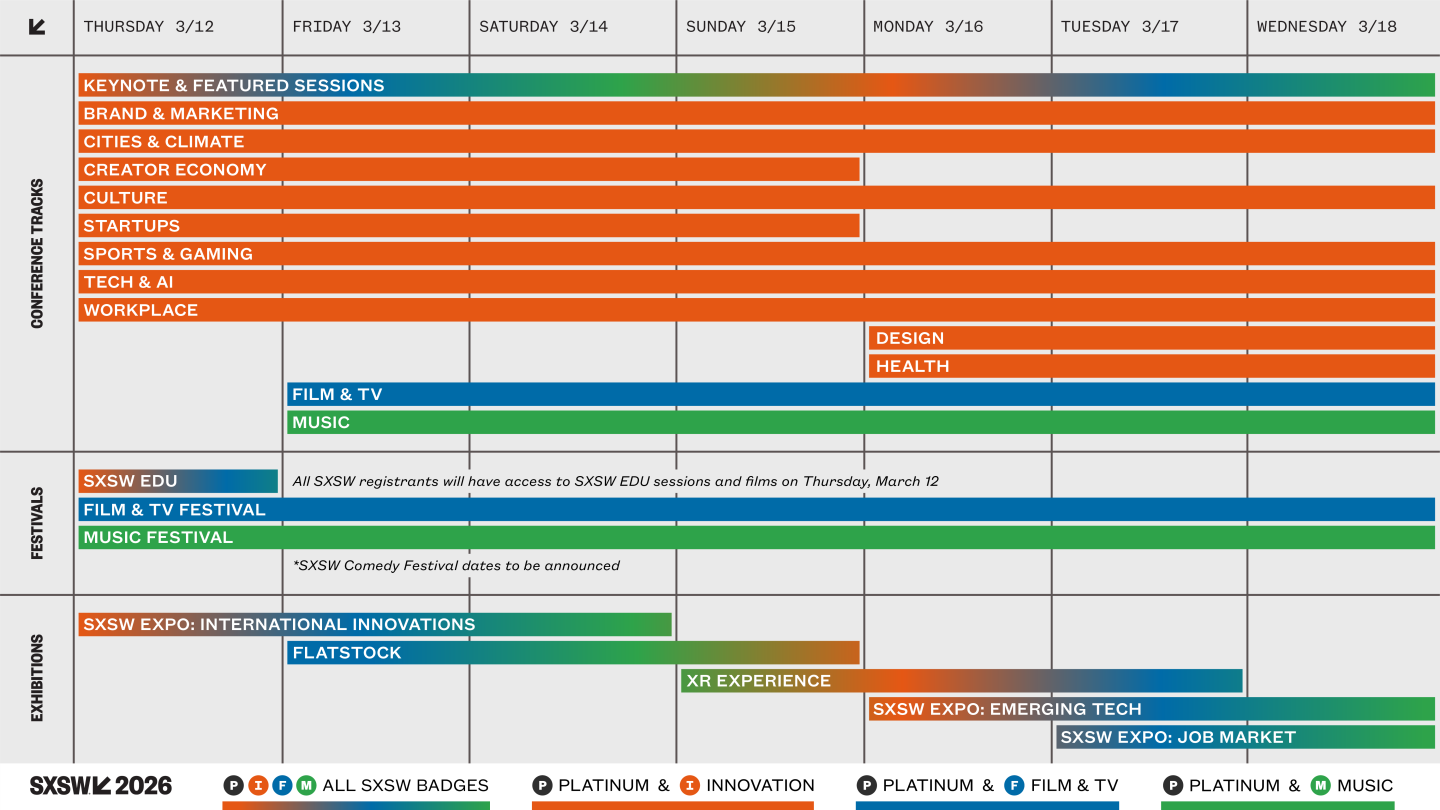Open the Flatstock exhibition bar
Screen dimensions: 1440x810
[574, 652]
